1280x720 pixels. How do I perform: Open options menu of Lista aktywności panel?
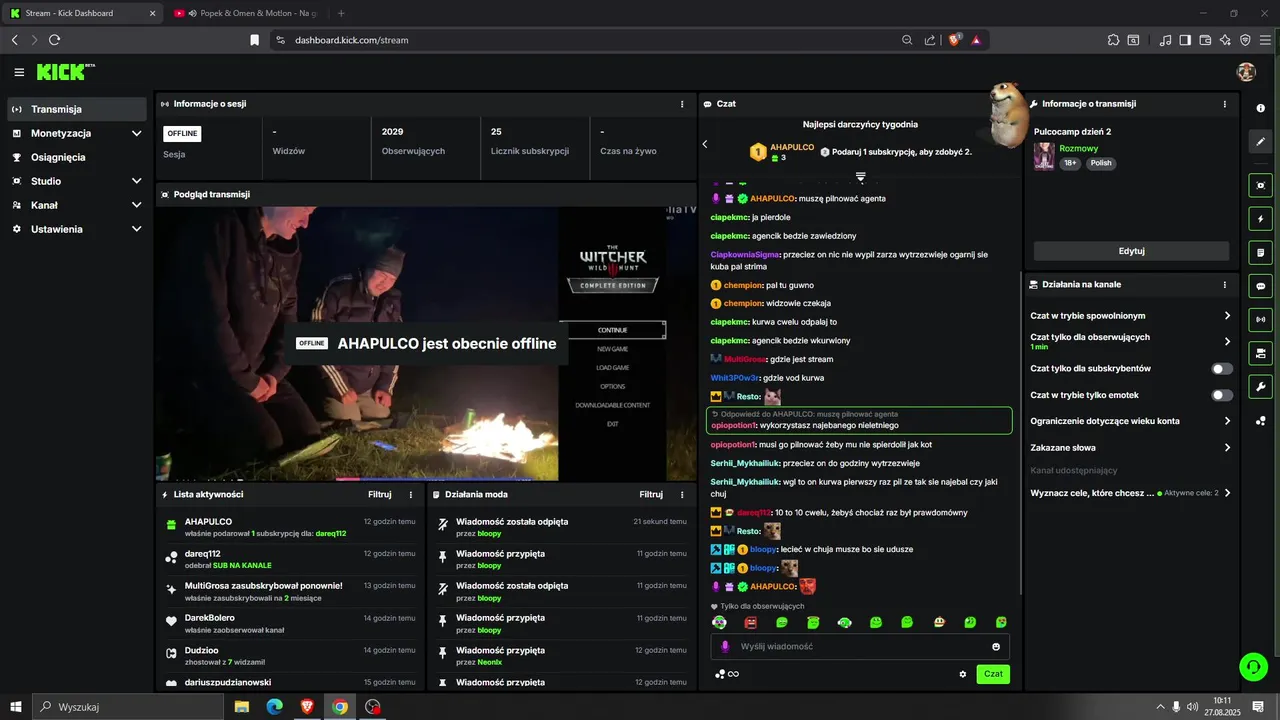410,494
